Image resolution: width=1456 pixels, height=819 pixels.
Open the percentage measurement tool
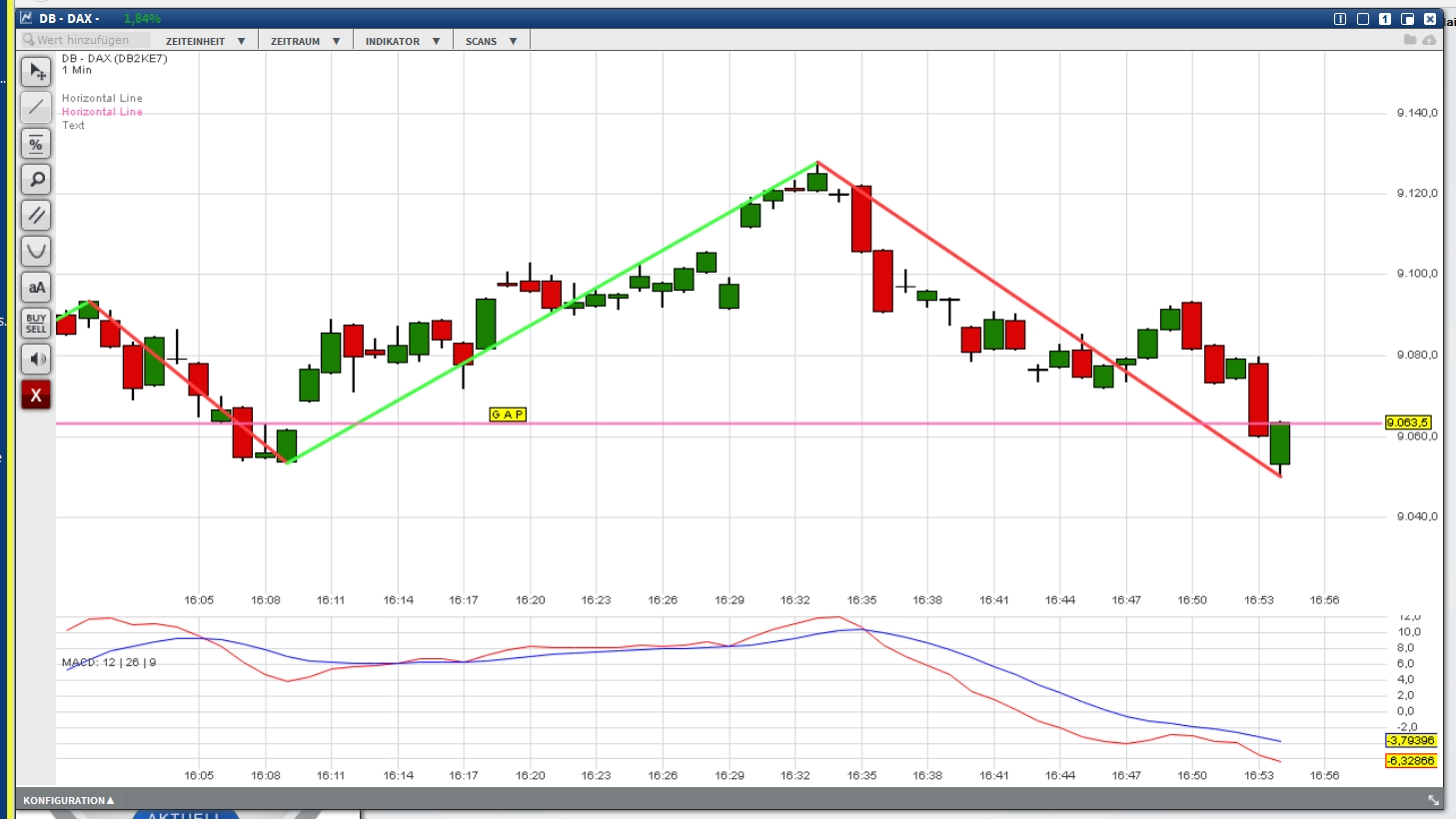(x=36, y=143)
